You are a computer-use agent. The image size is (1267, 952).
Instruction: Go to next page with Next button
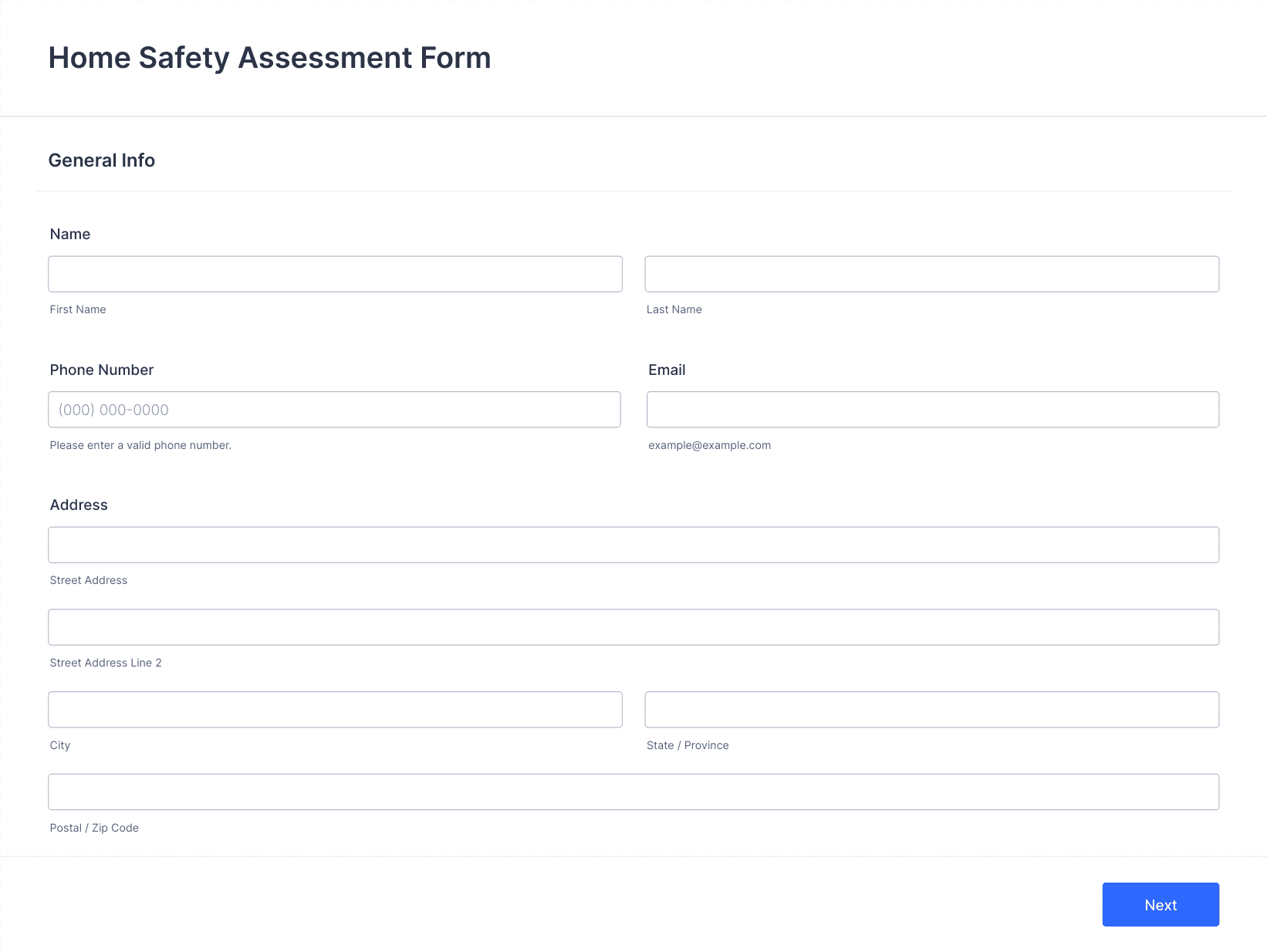click(x=1161, y=905)
